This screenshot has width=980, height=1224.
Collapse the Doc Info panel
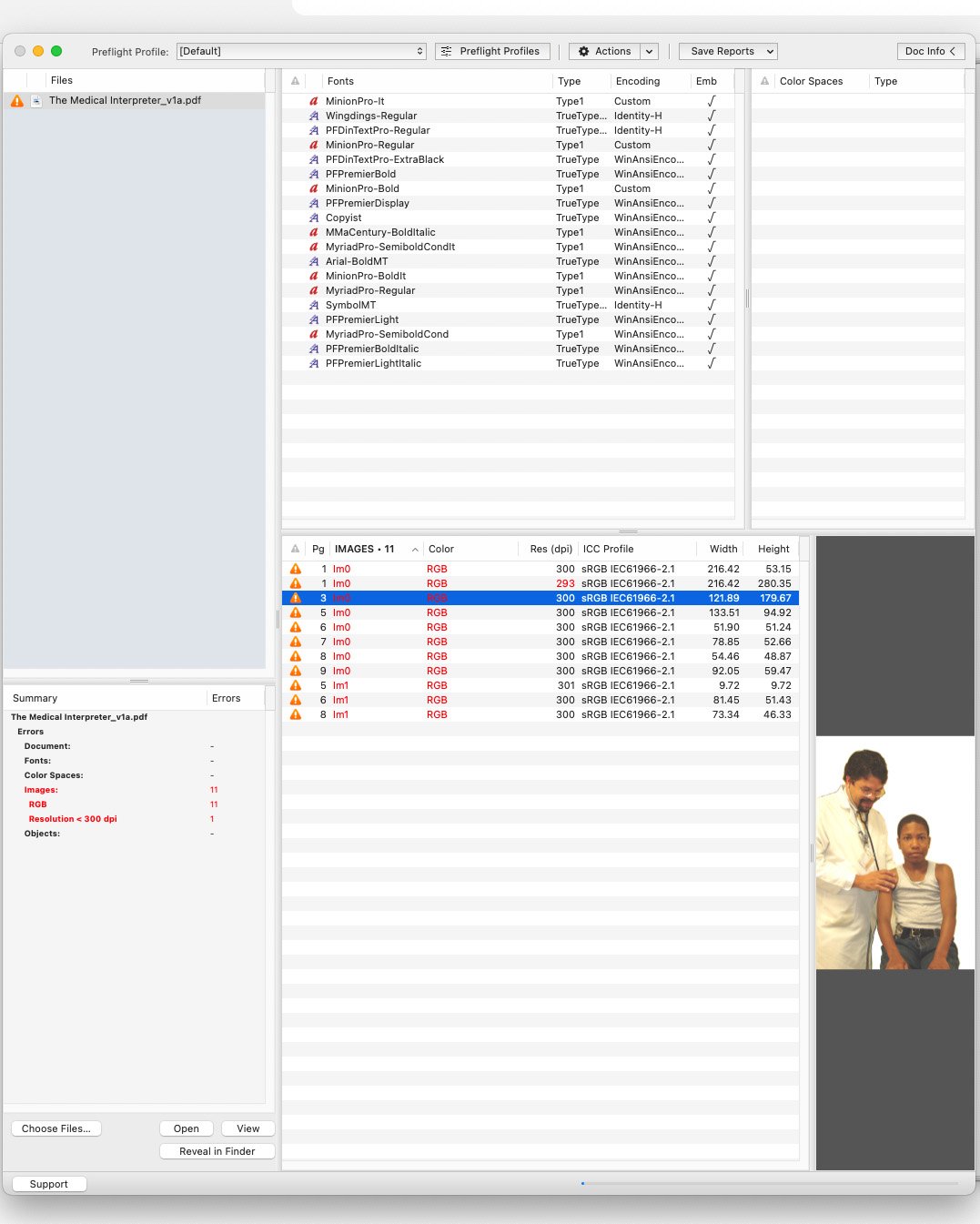pyautogui.click(x=930, y=52)
